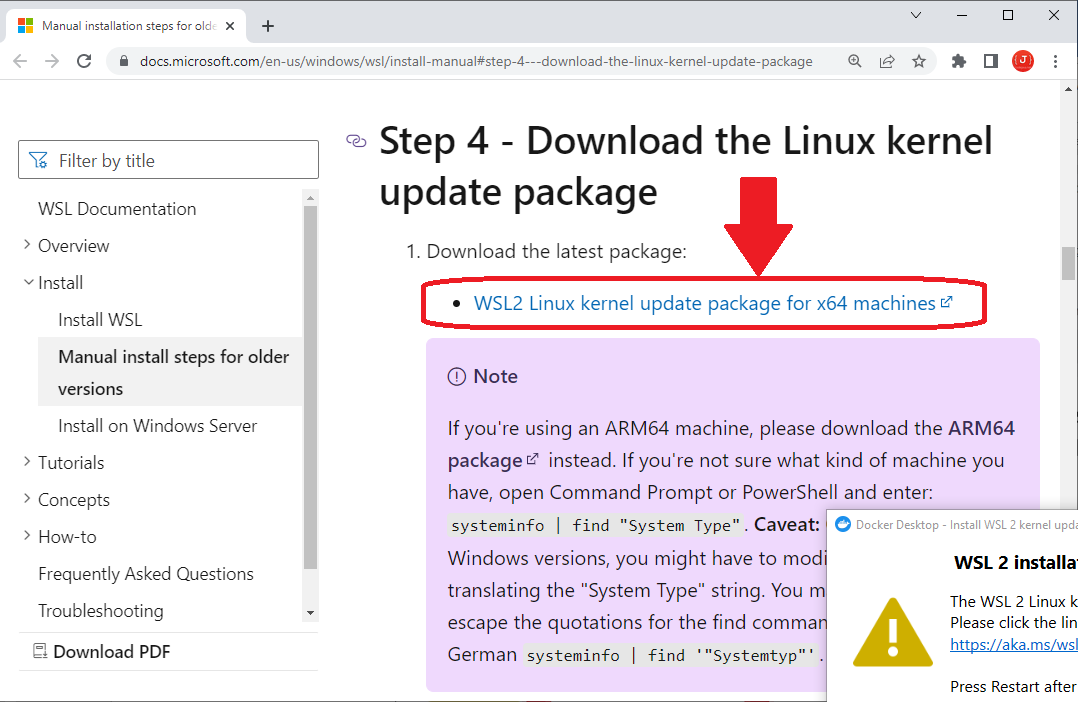Open Install WSL page
1078x702 pixels.
click(100, 320)
